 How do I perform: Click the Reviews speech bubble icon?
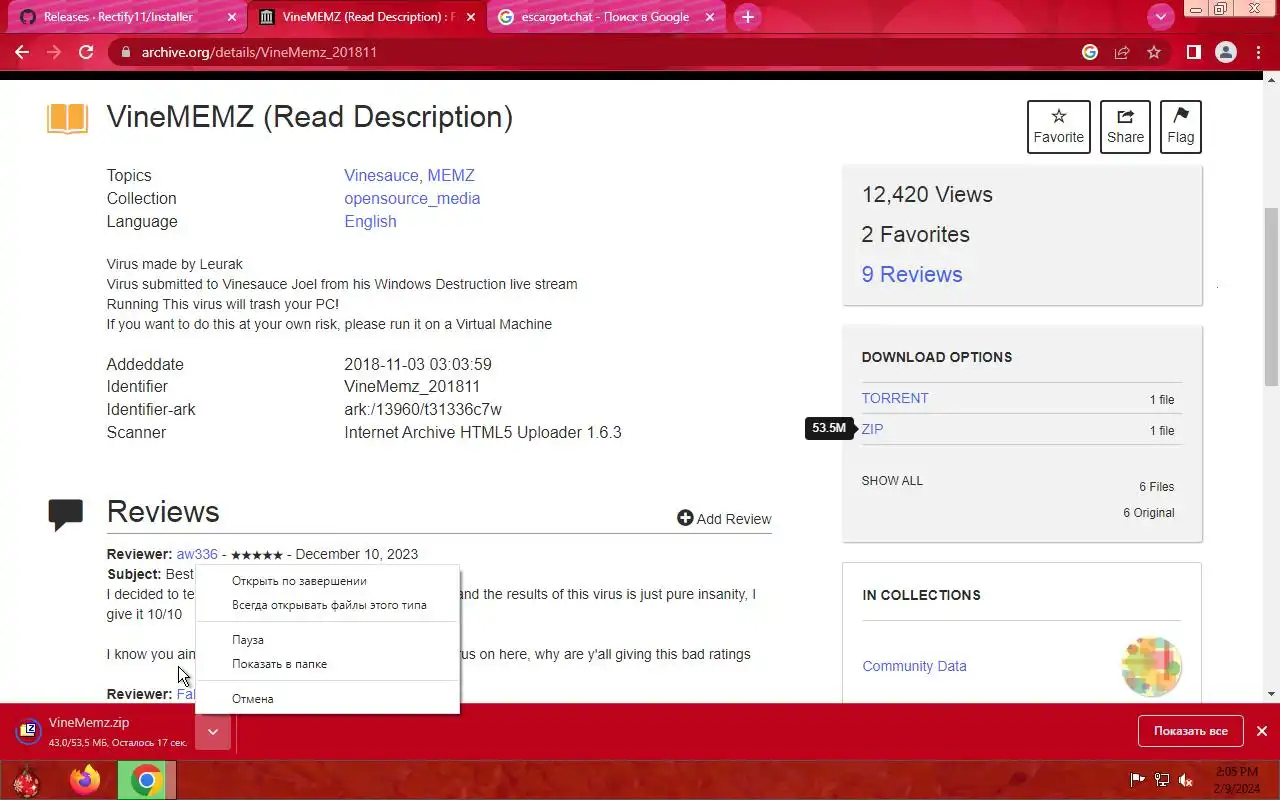pyautogui.click(x=66, y=514)
